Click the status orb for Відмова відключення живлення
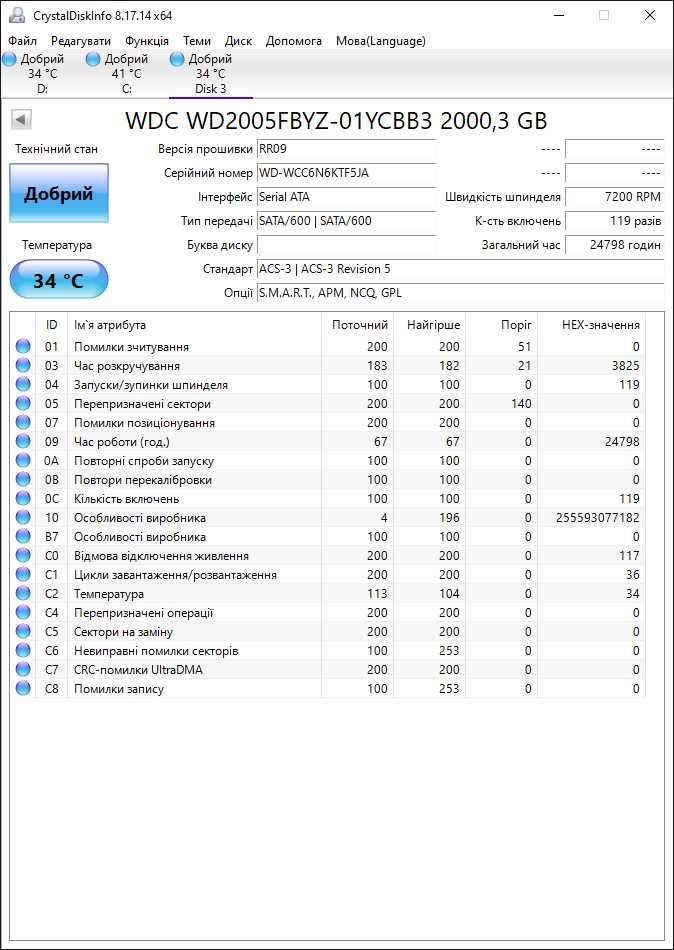Image resolution: width=674 pixels, height=950 pixels. point(23,556)
